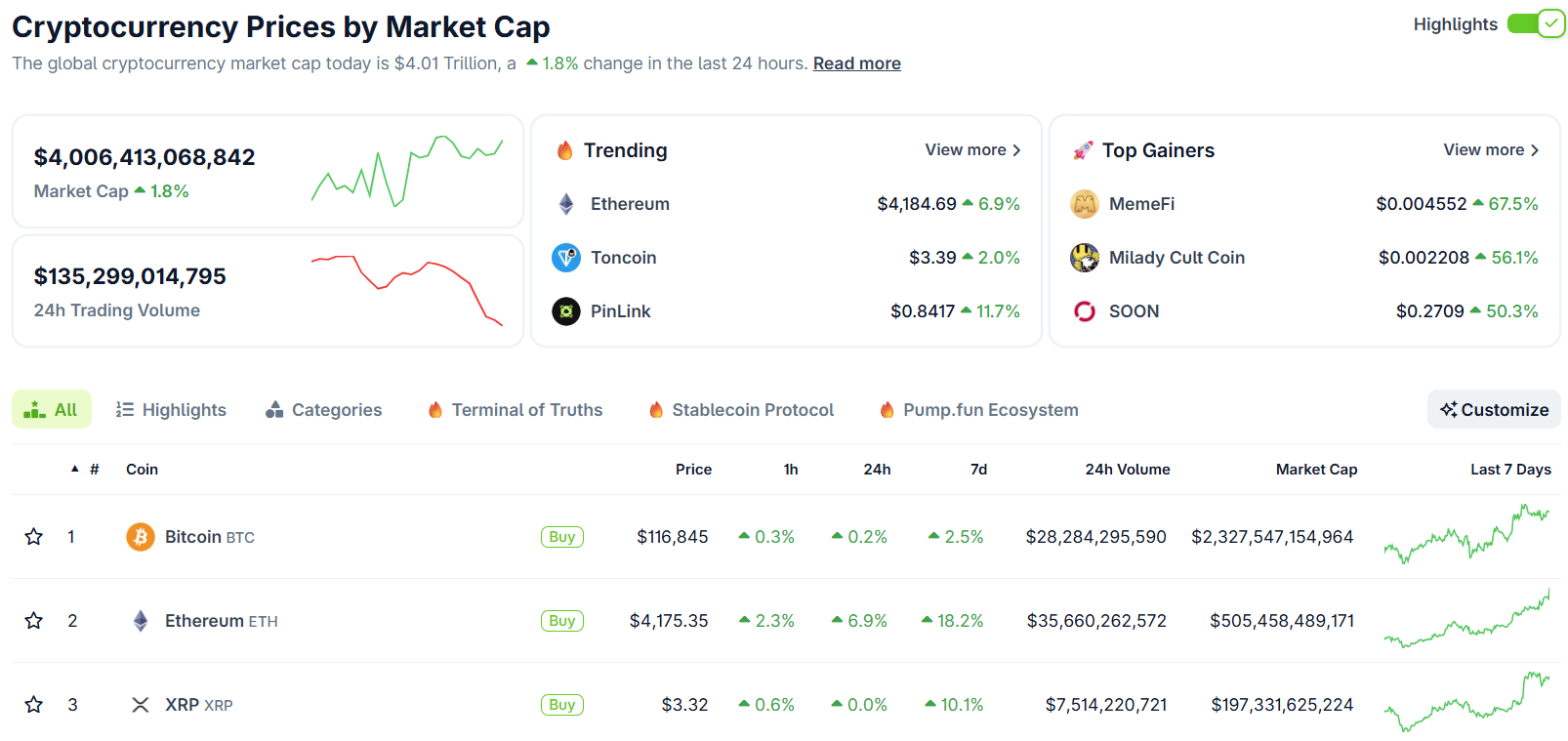Expand View more in Trending panel
1568x741 pixels.
[x=972, y=149]
